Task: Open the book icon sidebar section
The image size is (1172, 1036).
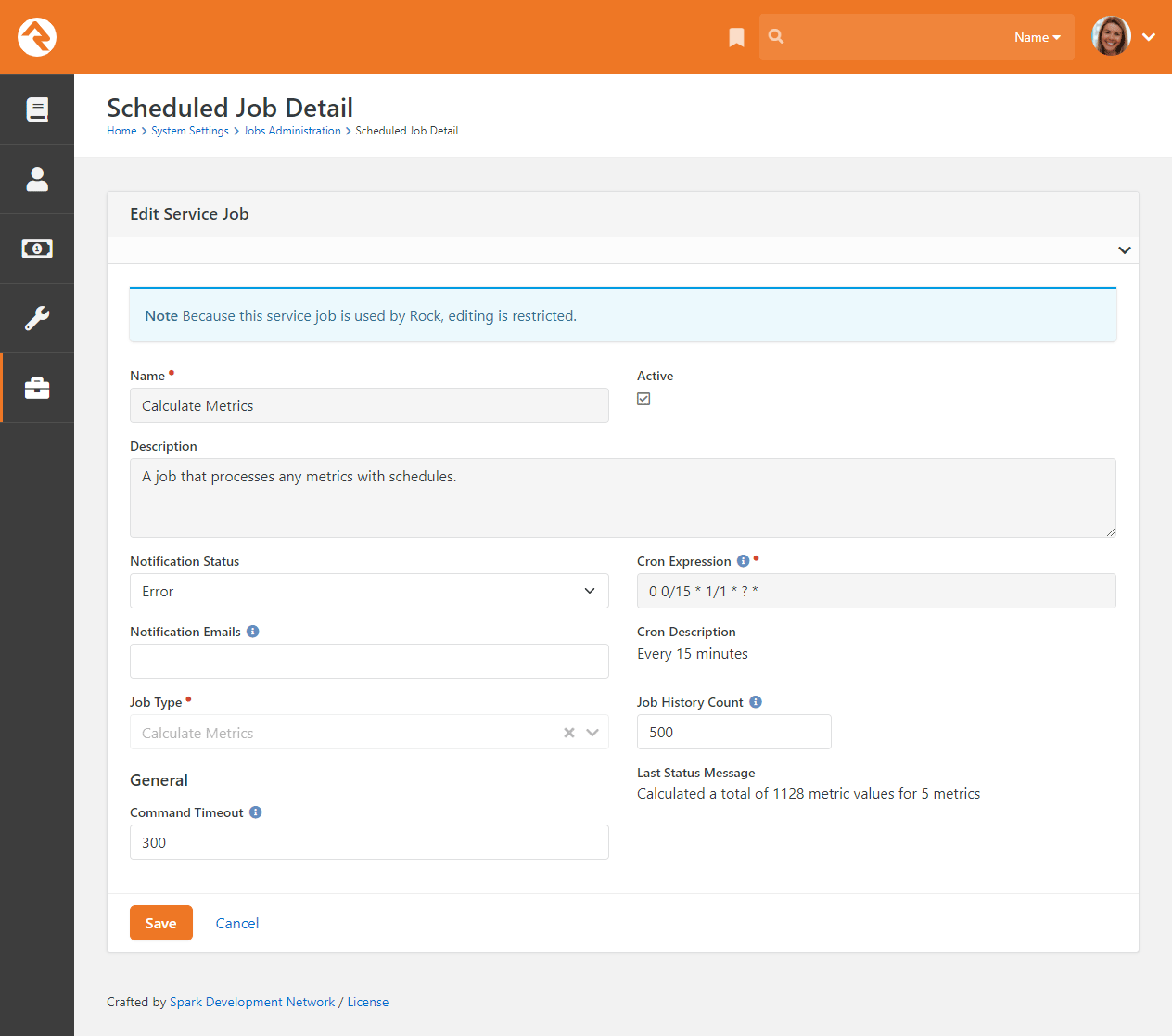Action: 37,109
